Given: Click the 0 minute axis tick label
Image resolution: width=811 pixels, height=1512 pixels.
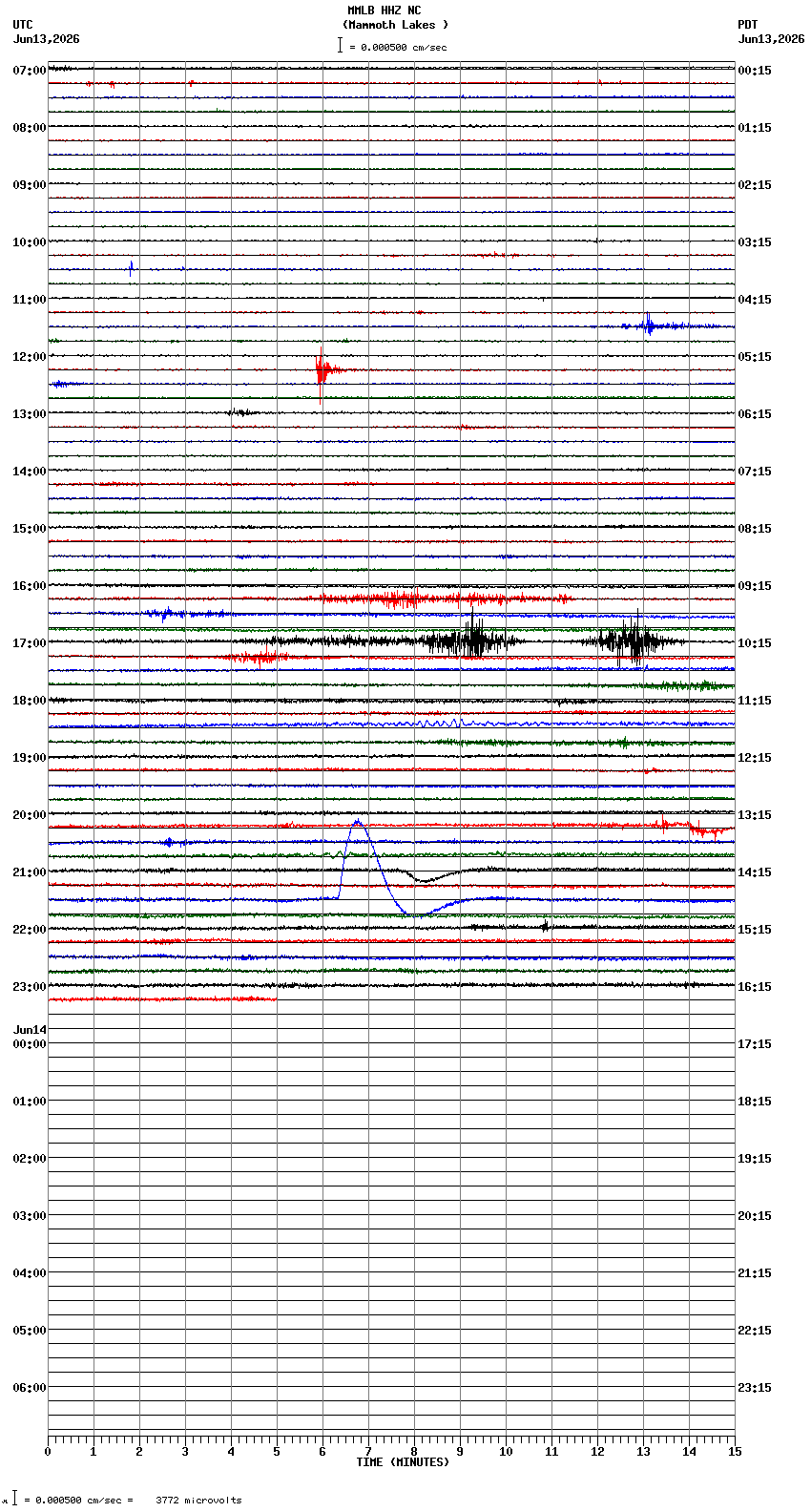Looking at the screenshot, I should pyautogui.click(x=48, y=1452).
